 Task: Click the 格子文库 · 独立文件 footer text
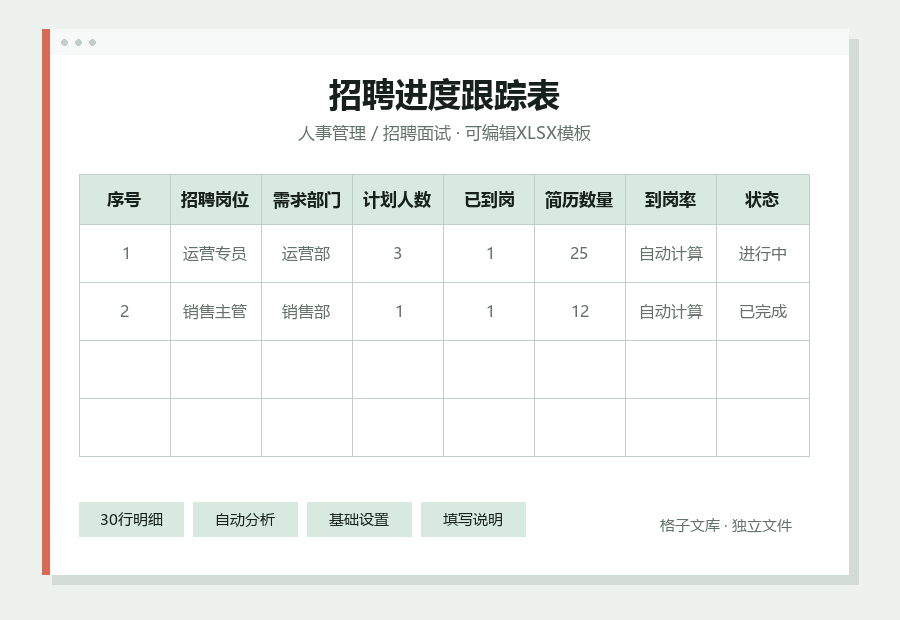click(x=726, y=526)
